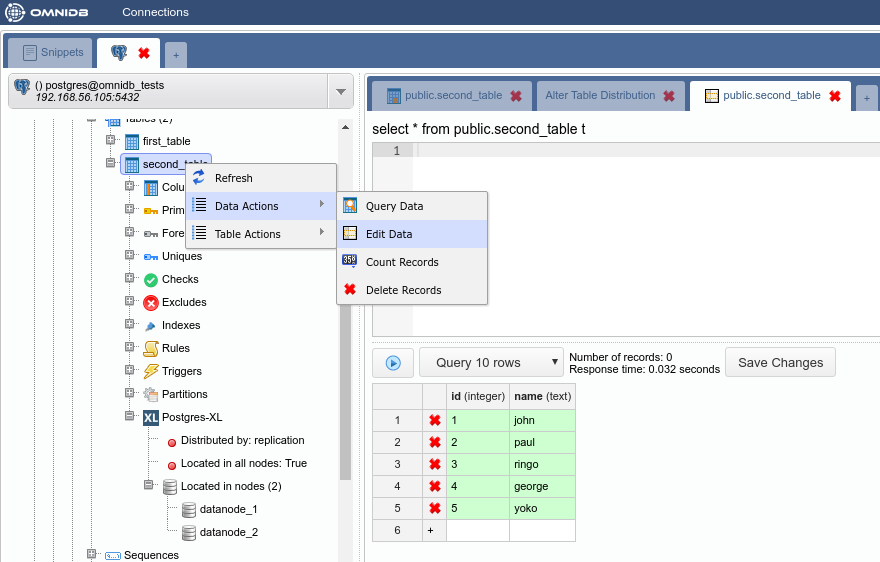
Task: Click the Postgres-XL icon in tree
Action: click(151, 417)
